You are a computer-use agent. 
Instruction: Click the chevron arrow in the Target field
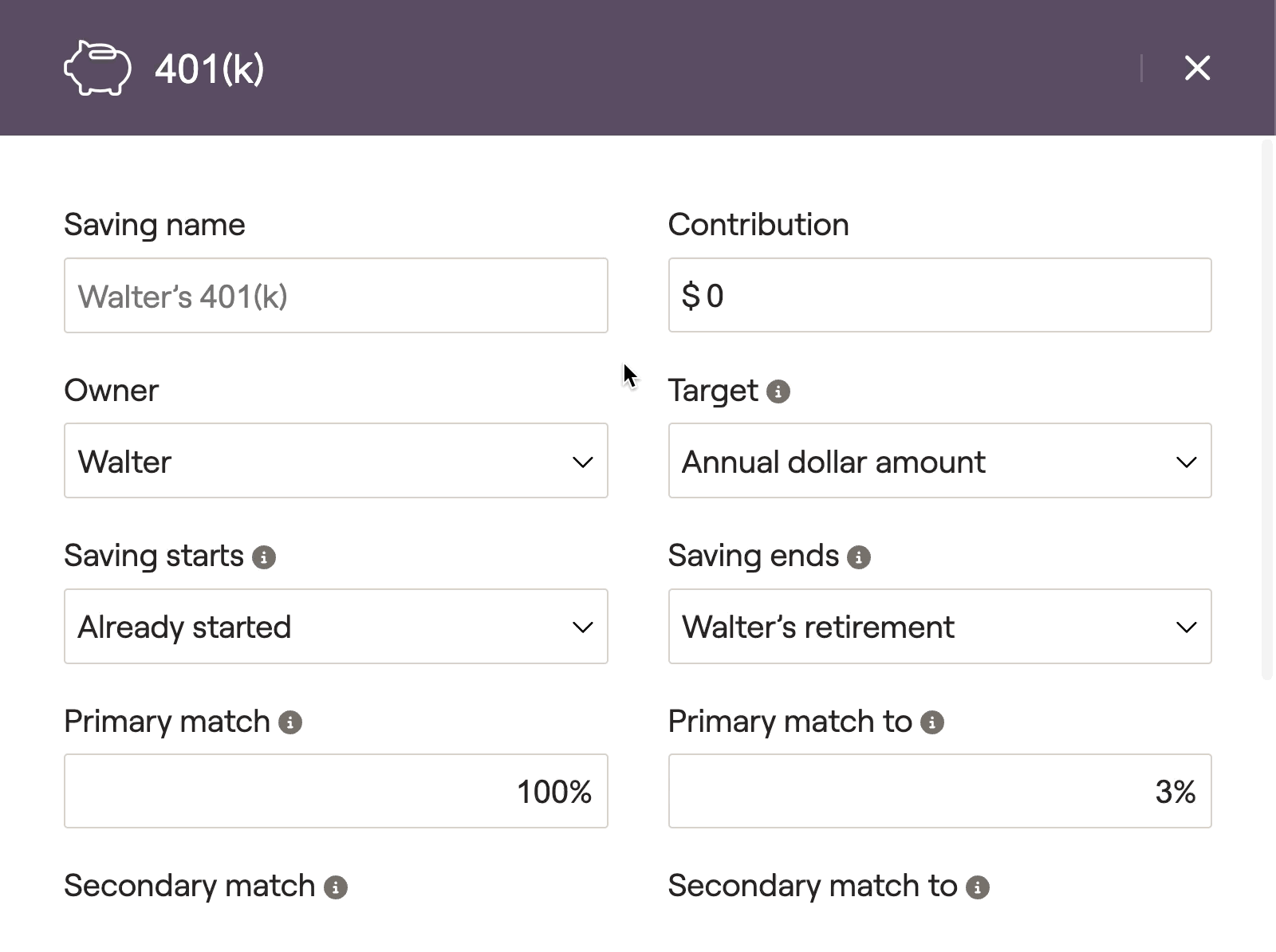[1187, 462]
